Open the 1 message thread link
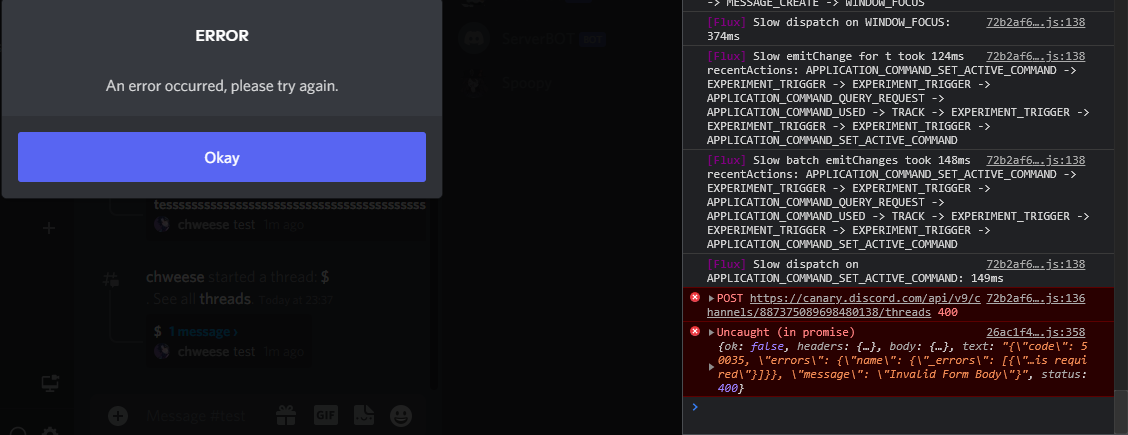The width and height of the screenshot is (1128, 435). (204, 331)
